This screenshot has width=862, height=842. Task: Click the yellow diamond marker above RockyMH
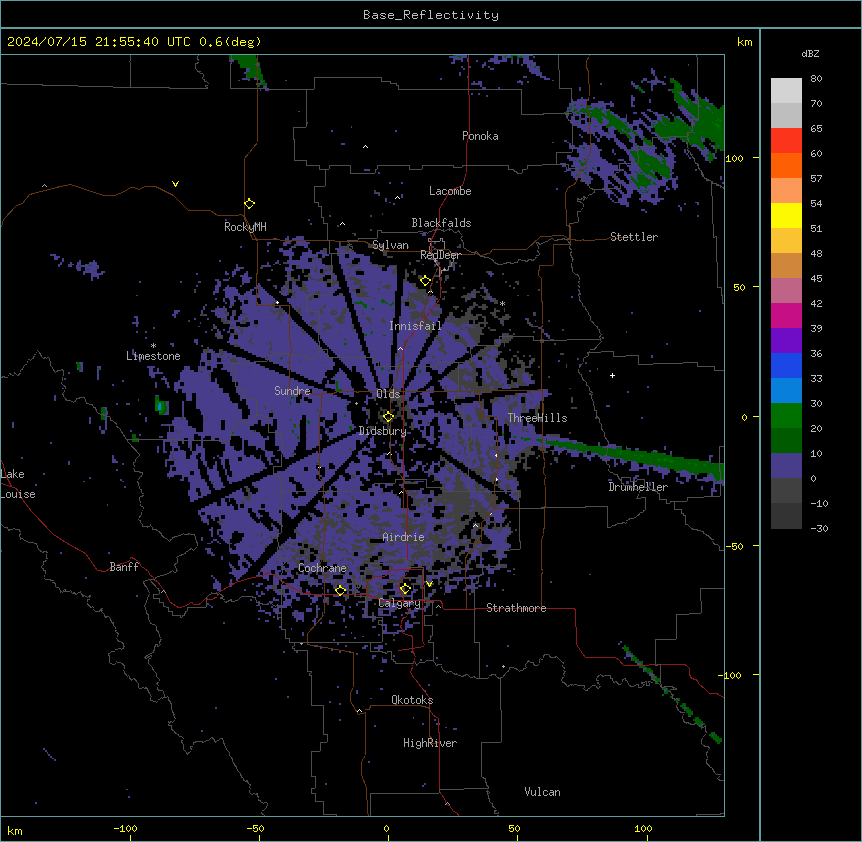click(249, 204)
